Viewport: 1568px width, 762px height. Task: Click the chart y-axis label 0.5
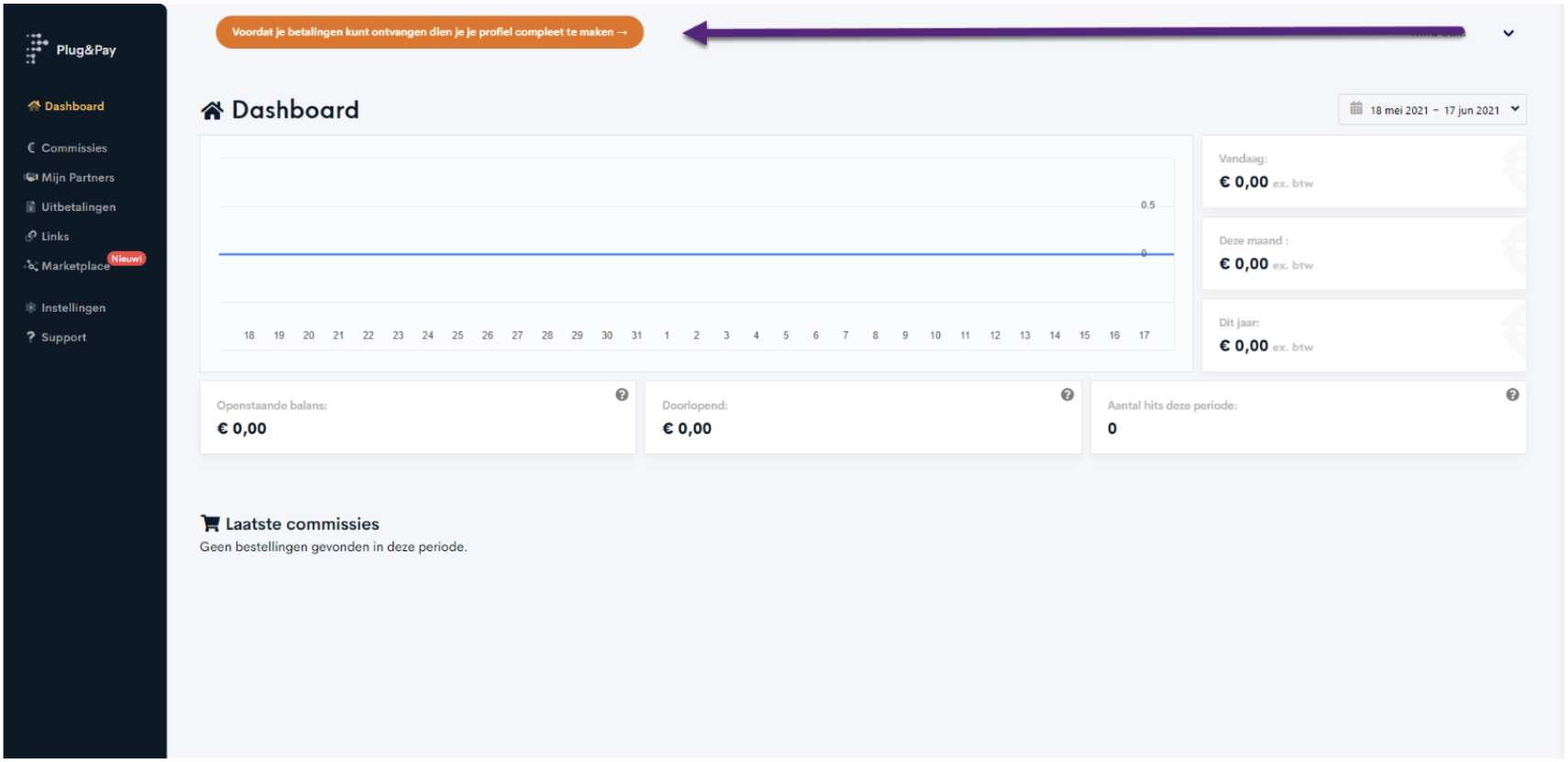pos(1148,204)
